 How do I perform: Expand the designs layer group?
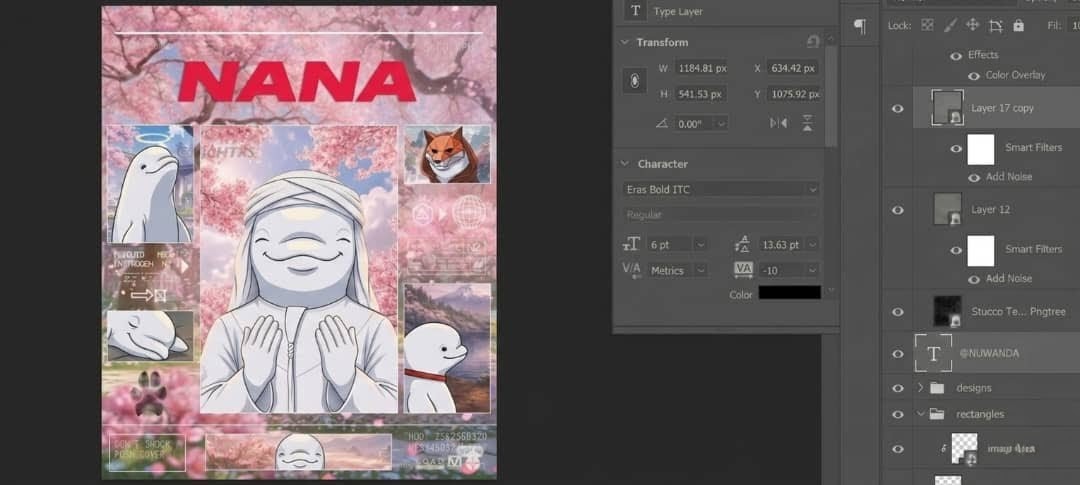pos(920,388)
